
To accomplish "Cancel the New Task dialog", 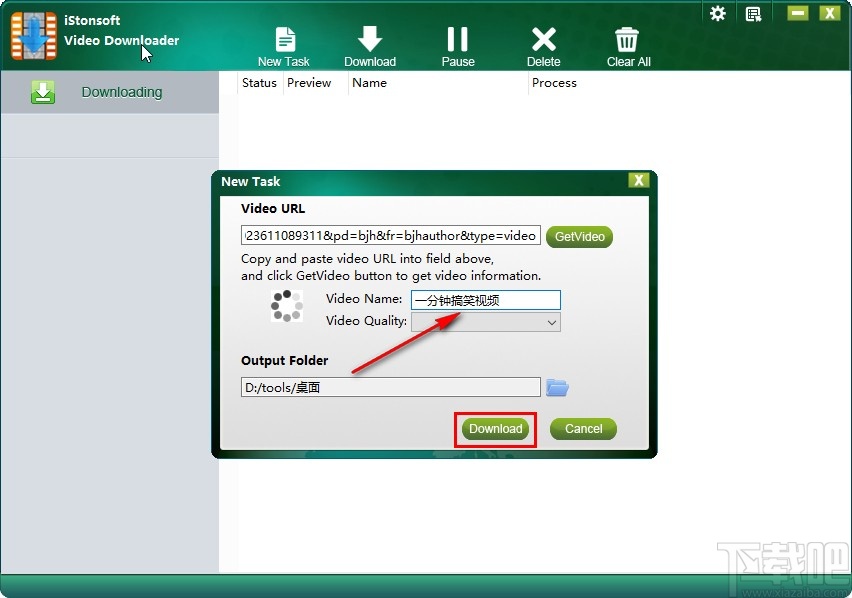I will [583, 428].
